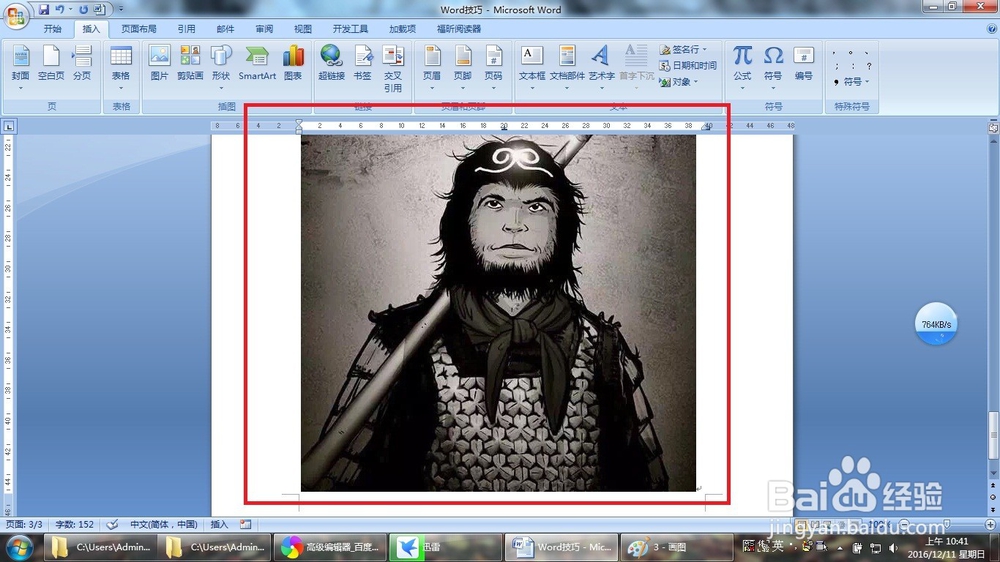This screenshot has width=1000, height=562.
Task: Open the 页码 page number menu
Action: tap(494, 68)
